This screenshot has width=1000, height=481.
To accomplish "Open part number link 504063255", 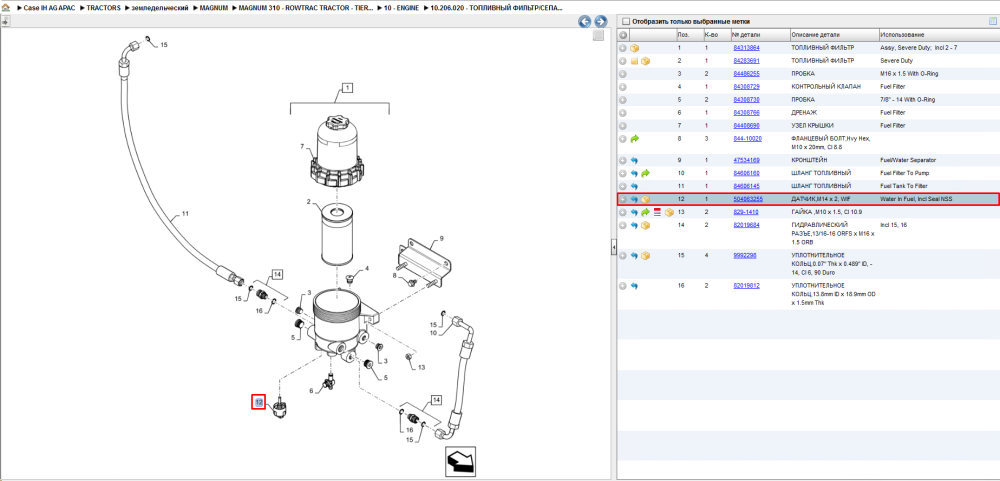I will point(747,199).
